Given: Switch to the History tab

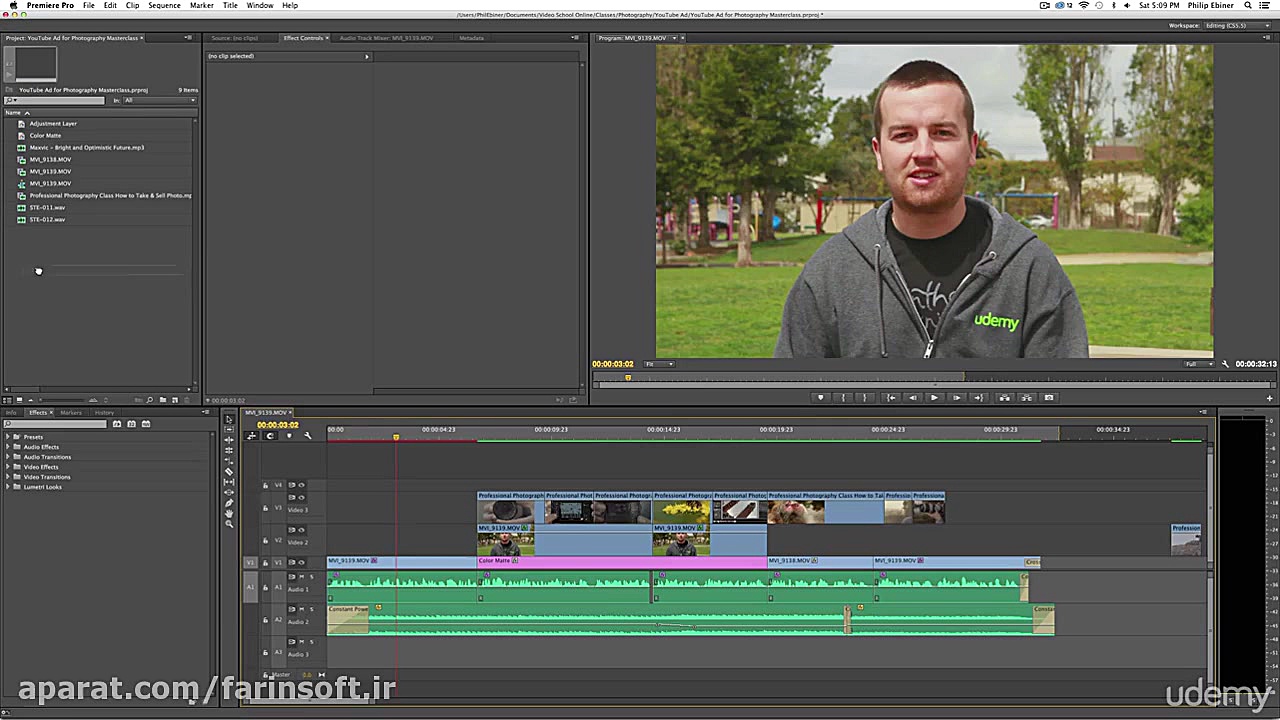Looking at the screenshot, I should point(104,412).
